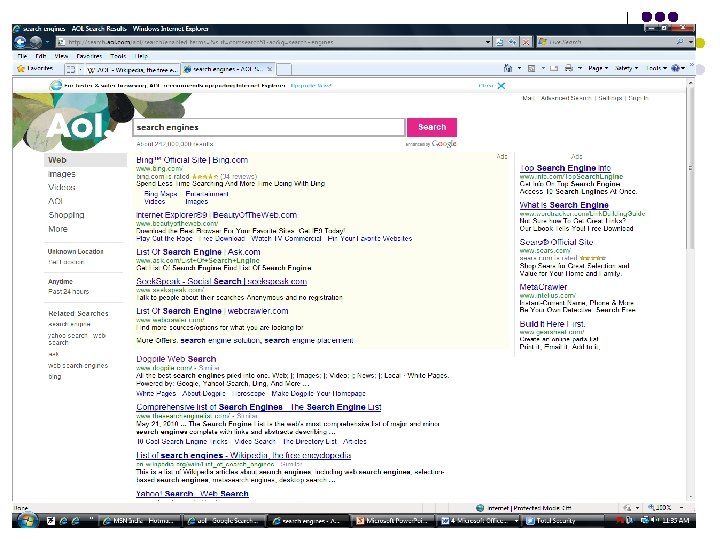
Task: Click the pink Search button
Action: click(x=432, y=127)
